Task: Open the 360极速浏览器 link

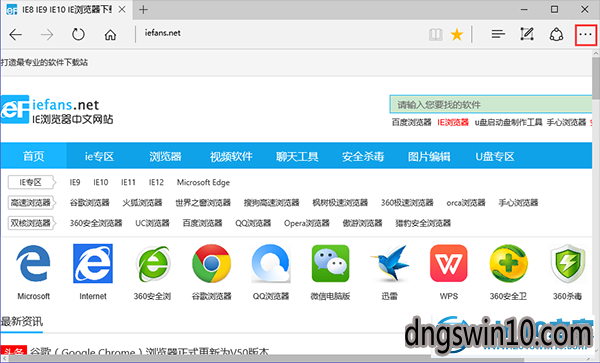Action: click(407, 203)
